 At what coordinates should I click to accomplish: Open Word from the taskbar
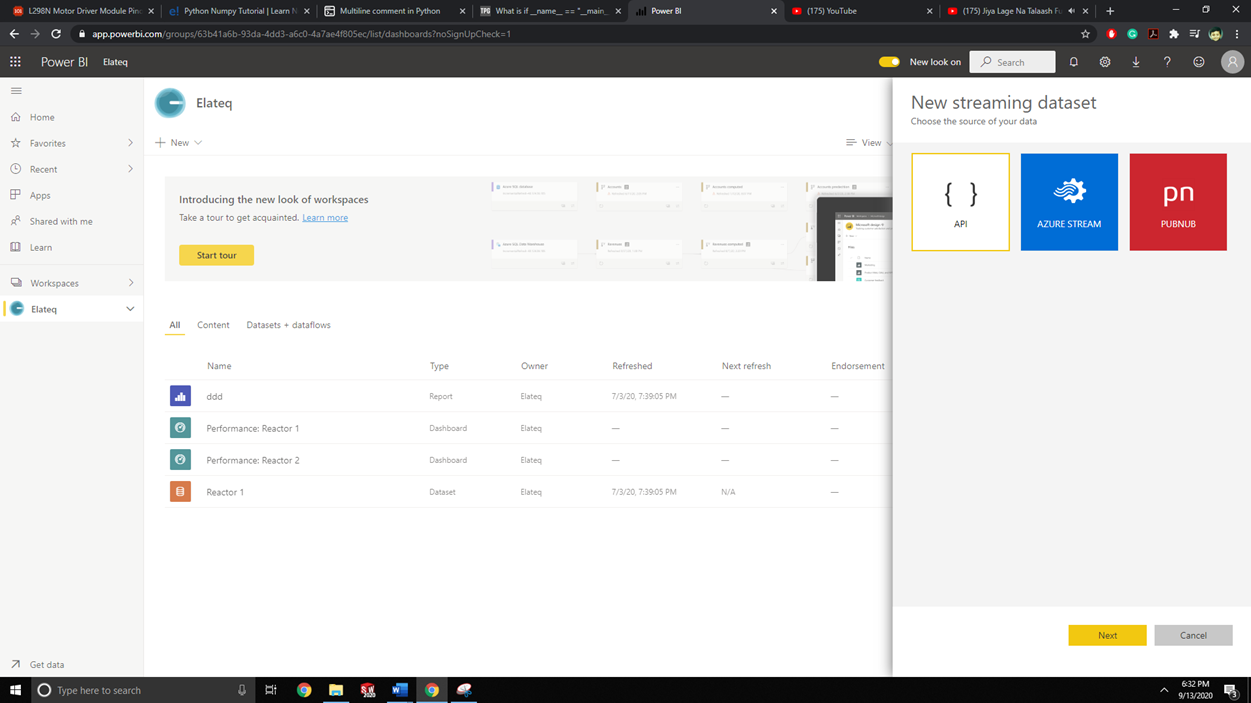(x=400, y=690)
